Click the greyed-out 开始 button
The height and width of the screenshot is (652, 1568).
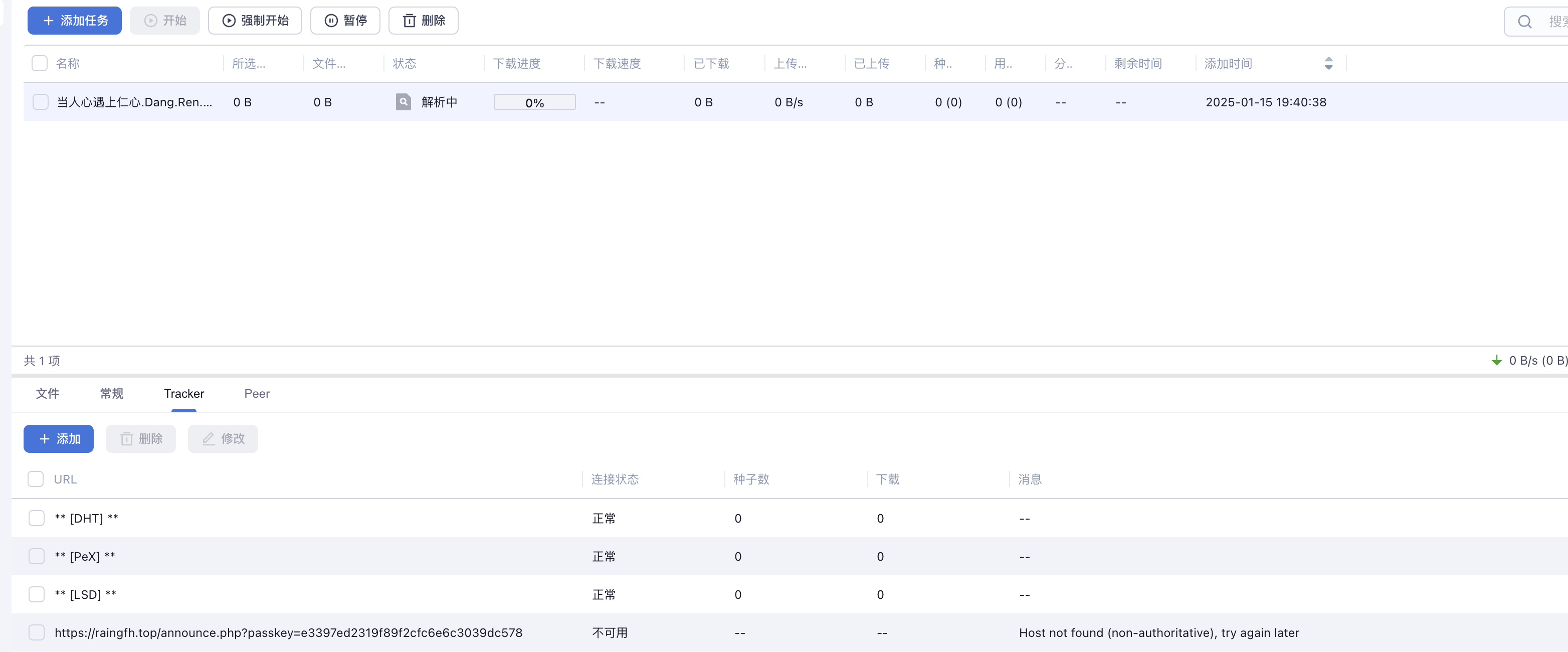(x=165, y=21)
